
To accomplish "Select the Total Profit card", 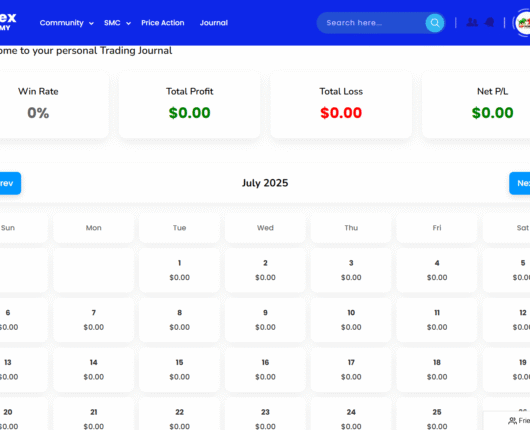I will point(190,104).
